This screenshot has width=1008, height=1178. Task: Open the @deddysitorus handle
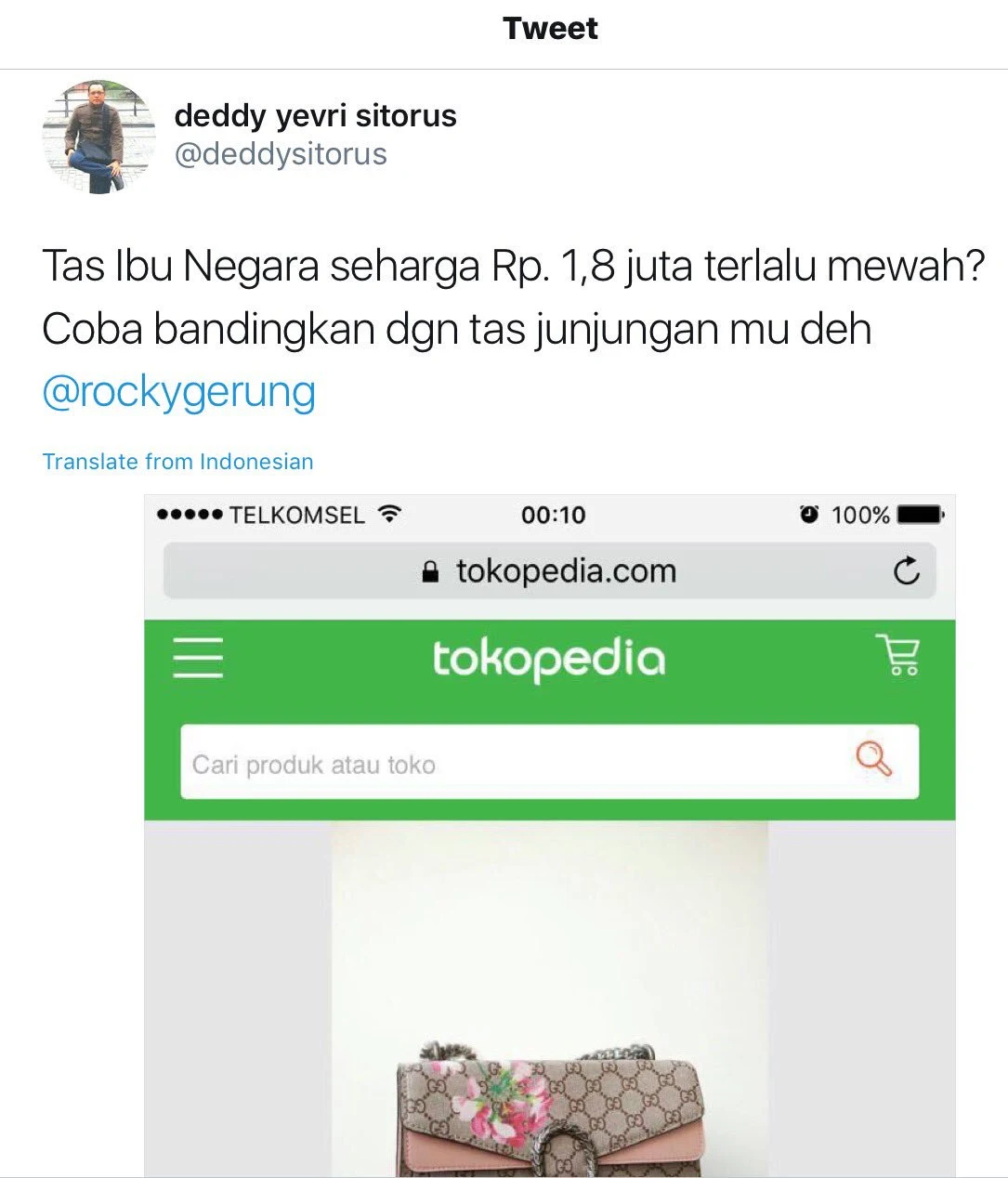(281, 154)
